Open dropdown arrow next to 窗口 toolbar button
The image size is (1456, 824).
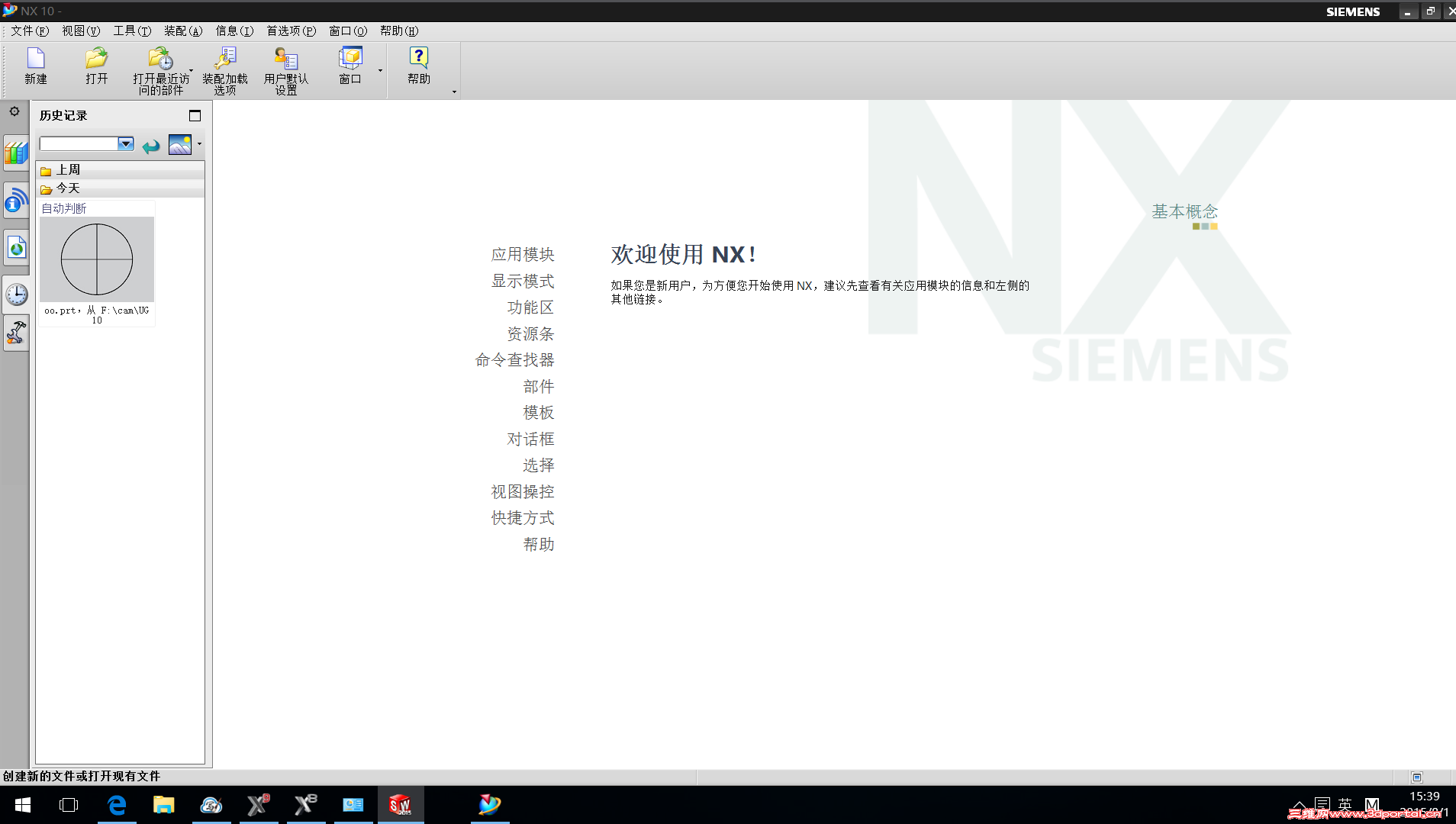pos(380,71)
